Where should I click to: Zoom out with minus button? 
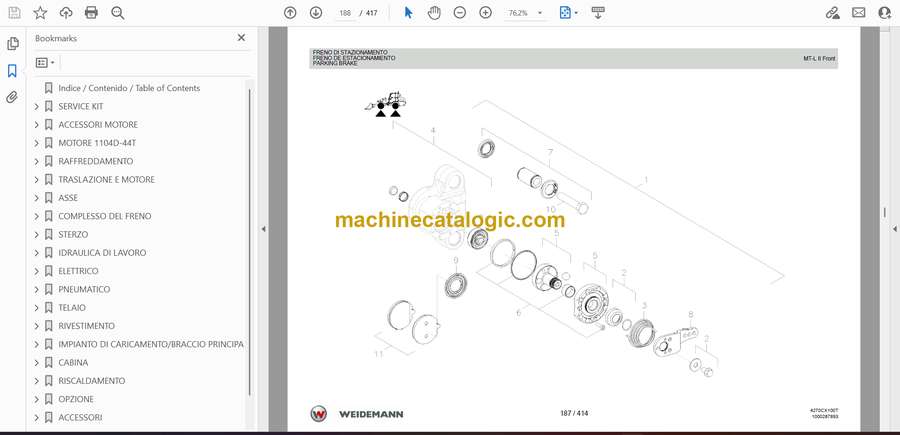tap(460, 13)
